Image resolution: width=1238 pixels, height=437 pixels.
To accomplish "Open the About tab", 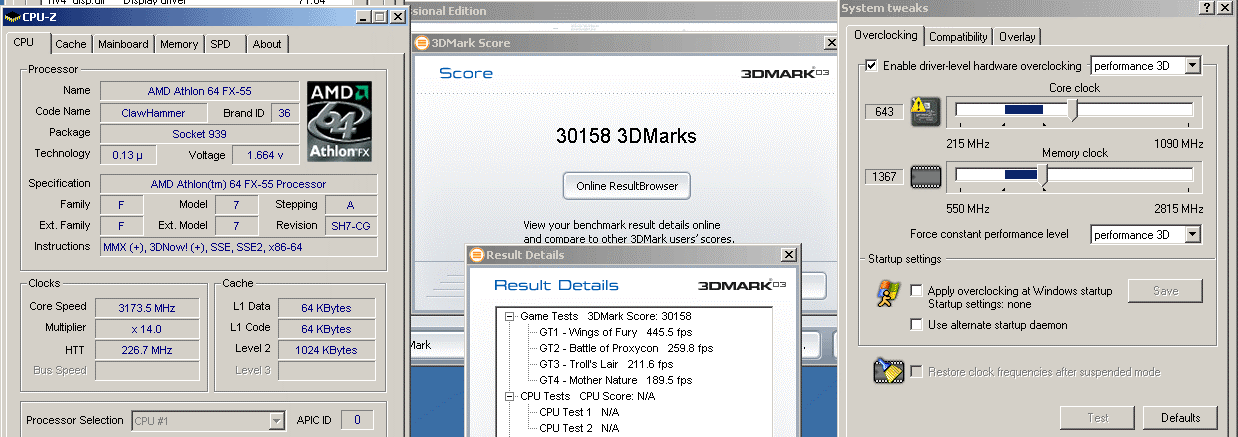I will (x=267, y=44).
